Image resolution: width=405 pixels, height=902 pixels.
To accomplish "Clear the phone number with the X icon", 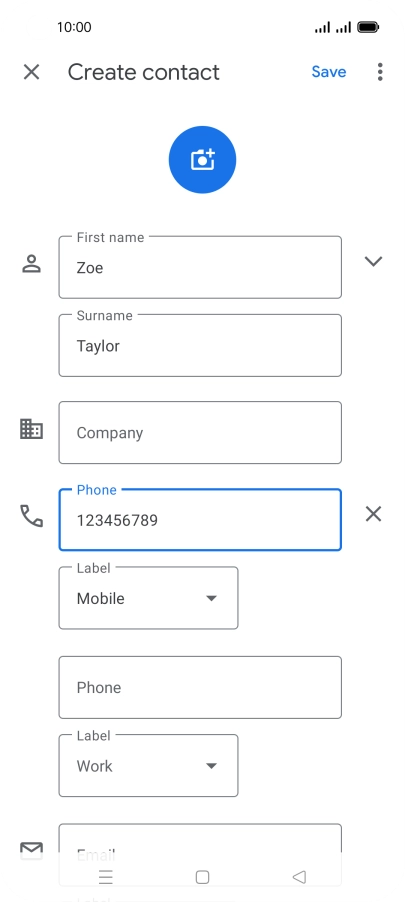I will click(373, 514).
